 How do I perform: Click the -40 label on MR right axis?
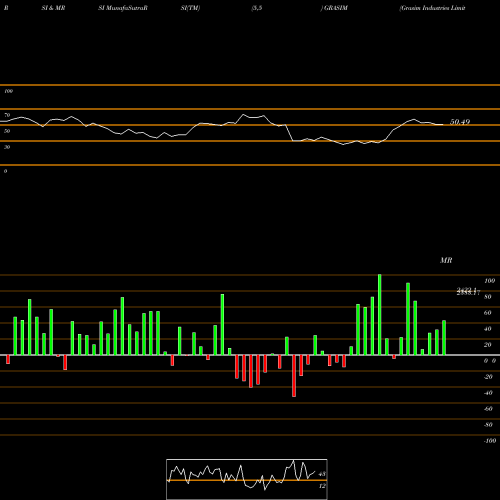tap(488, 393)
